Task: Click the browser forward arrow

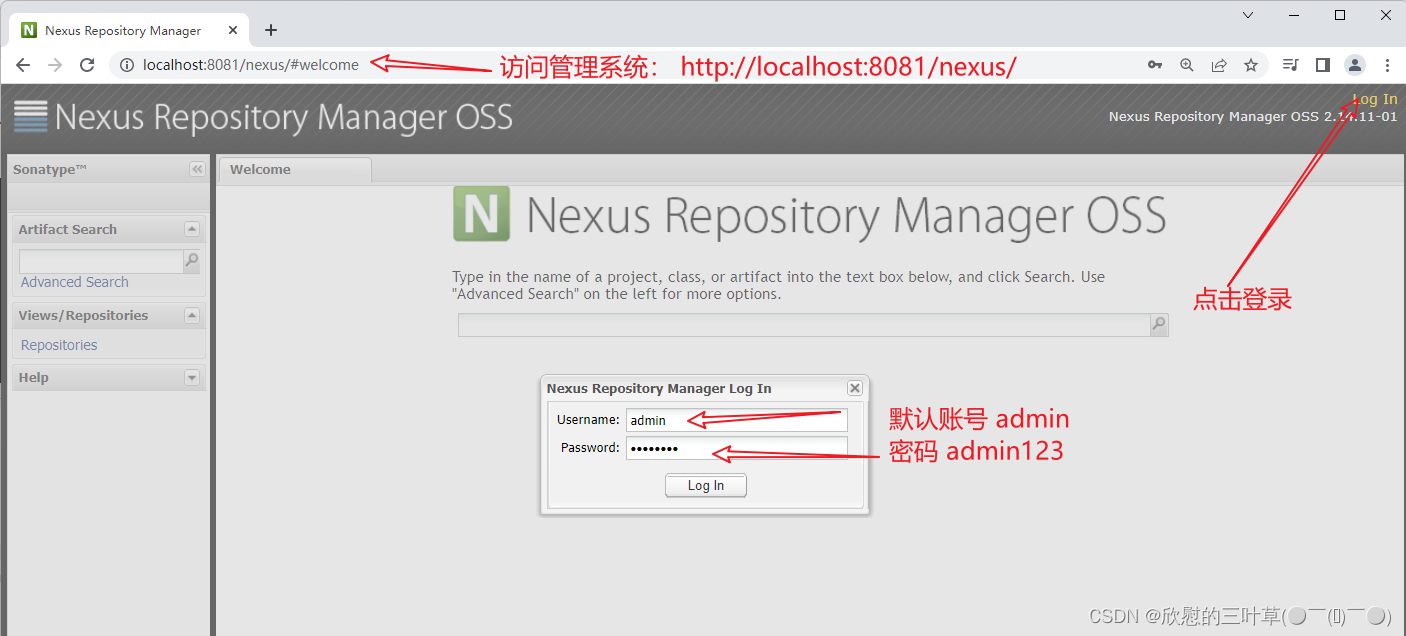Action: [55, 65]
